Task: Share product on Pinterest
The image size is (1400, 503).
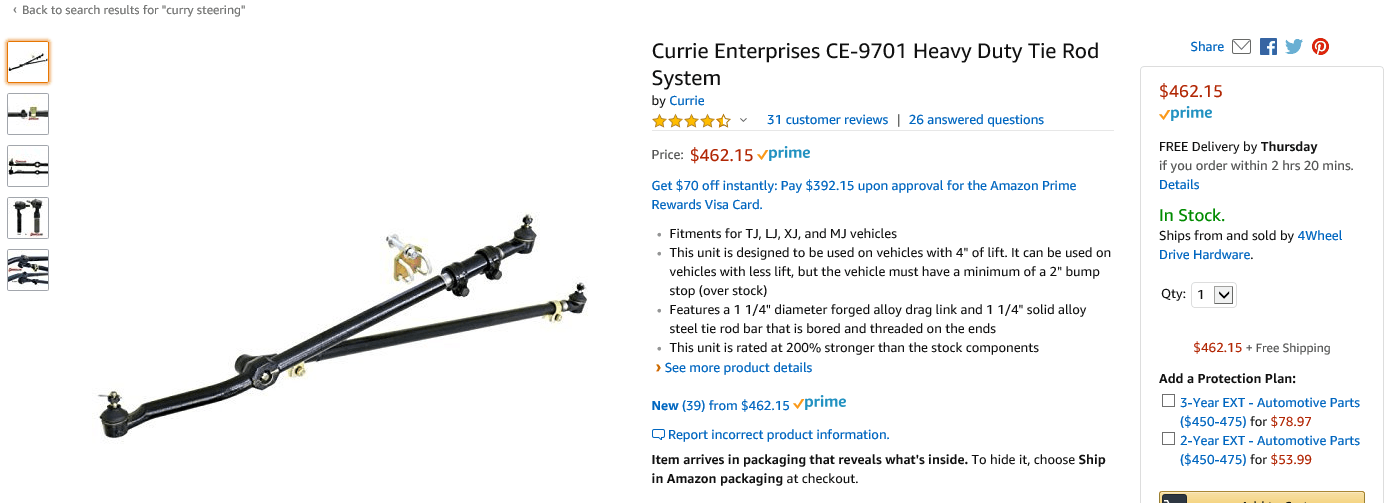Action: coord(1320,47)
